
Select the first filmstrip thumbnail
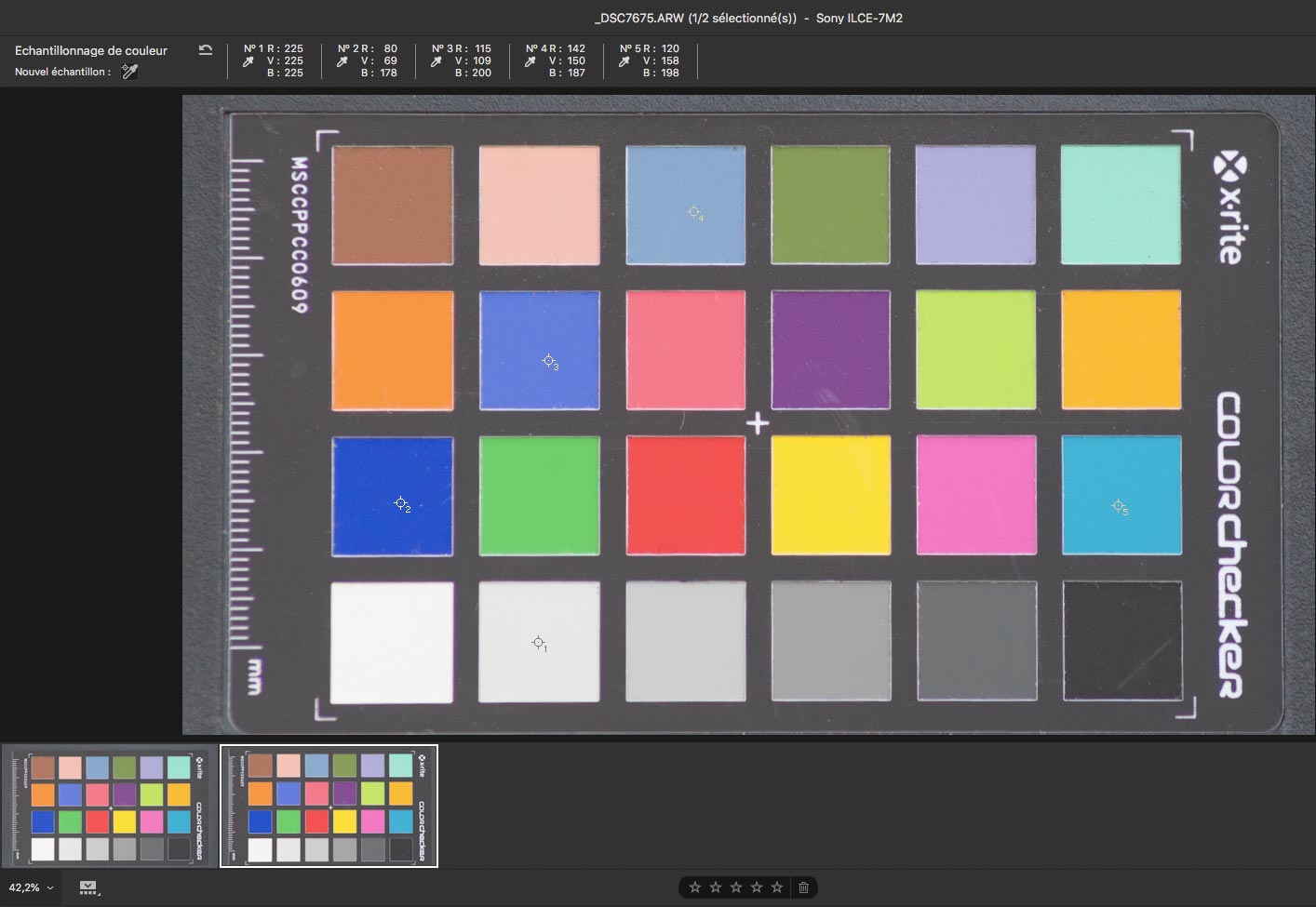[x=111, y=807]
